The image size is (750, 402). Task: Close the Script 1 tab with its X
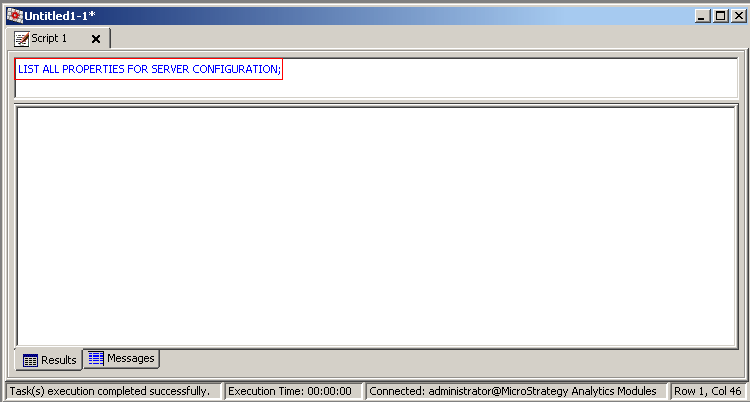(x=96, y=39)
